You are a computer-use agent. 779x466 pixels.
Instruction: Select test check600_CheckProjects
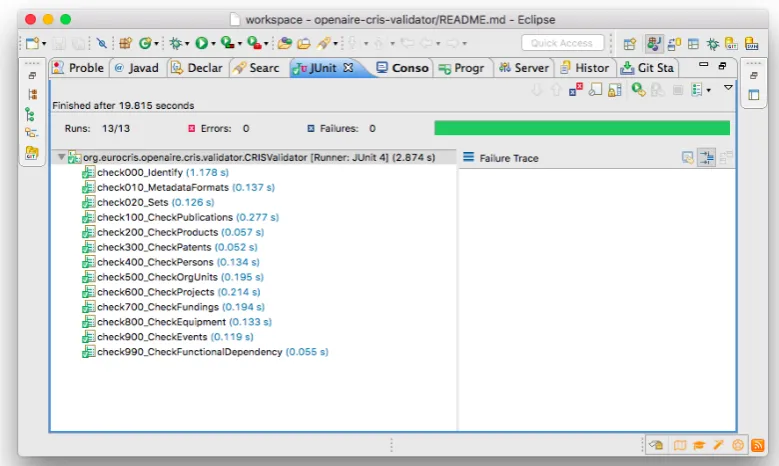tap(171, 292)
